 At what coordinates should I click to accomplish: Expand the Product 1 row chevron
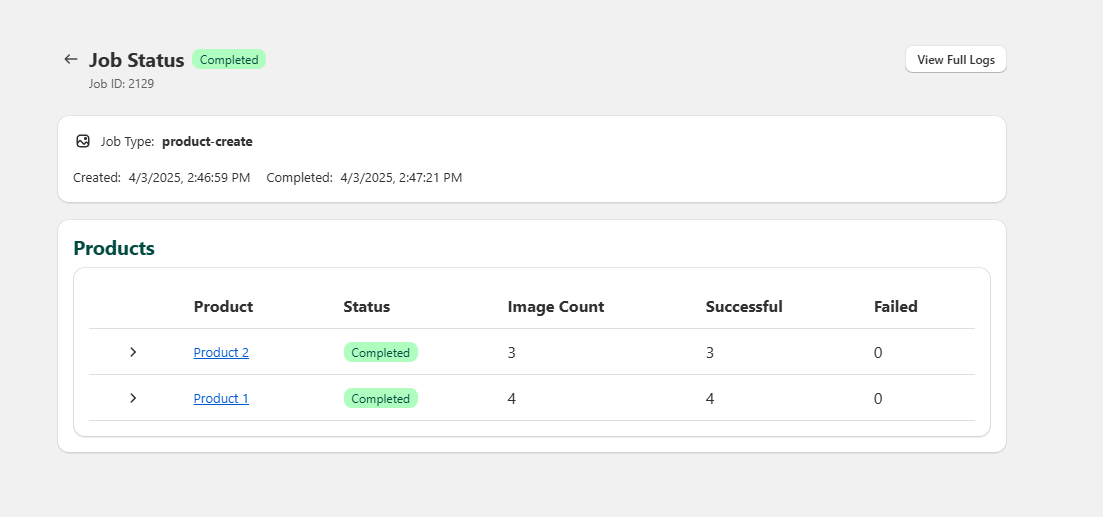pyautogui.click(x=133, y=398)
